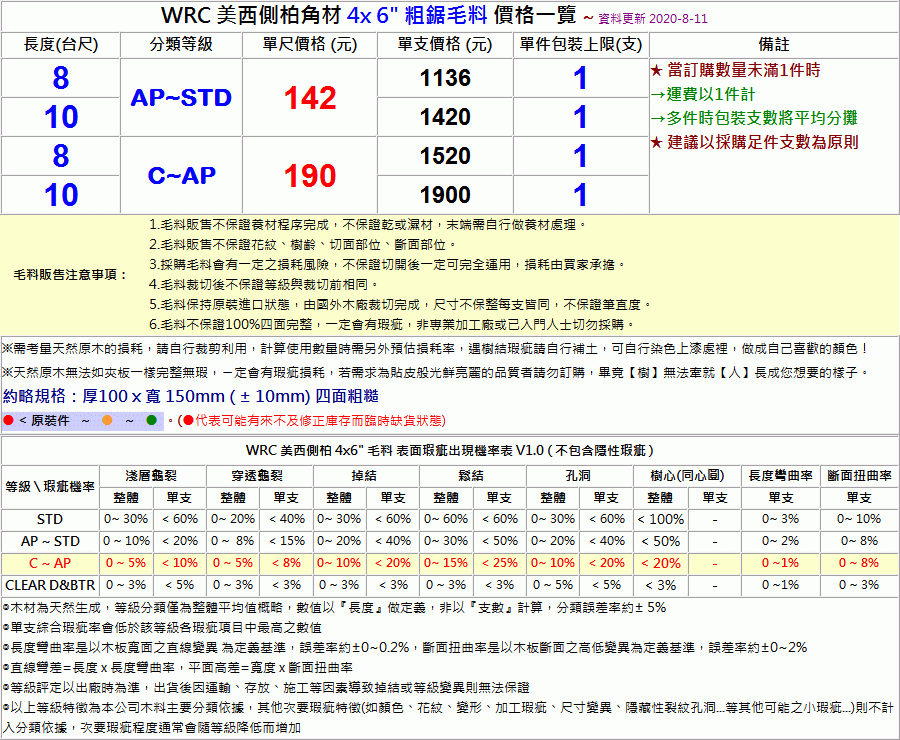
Task: Click the green dot in the stock legend
Action: coord(152,421)
